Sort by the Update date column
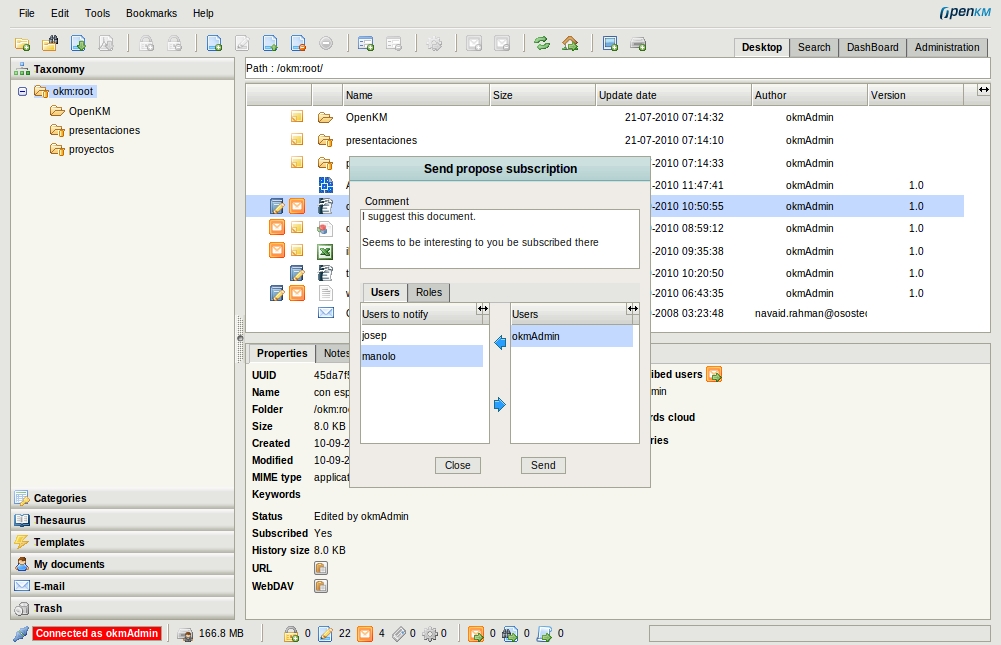 674,95
